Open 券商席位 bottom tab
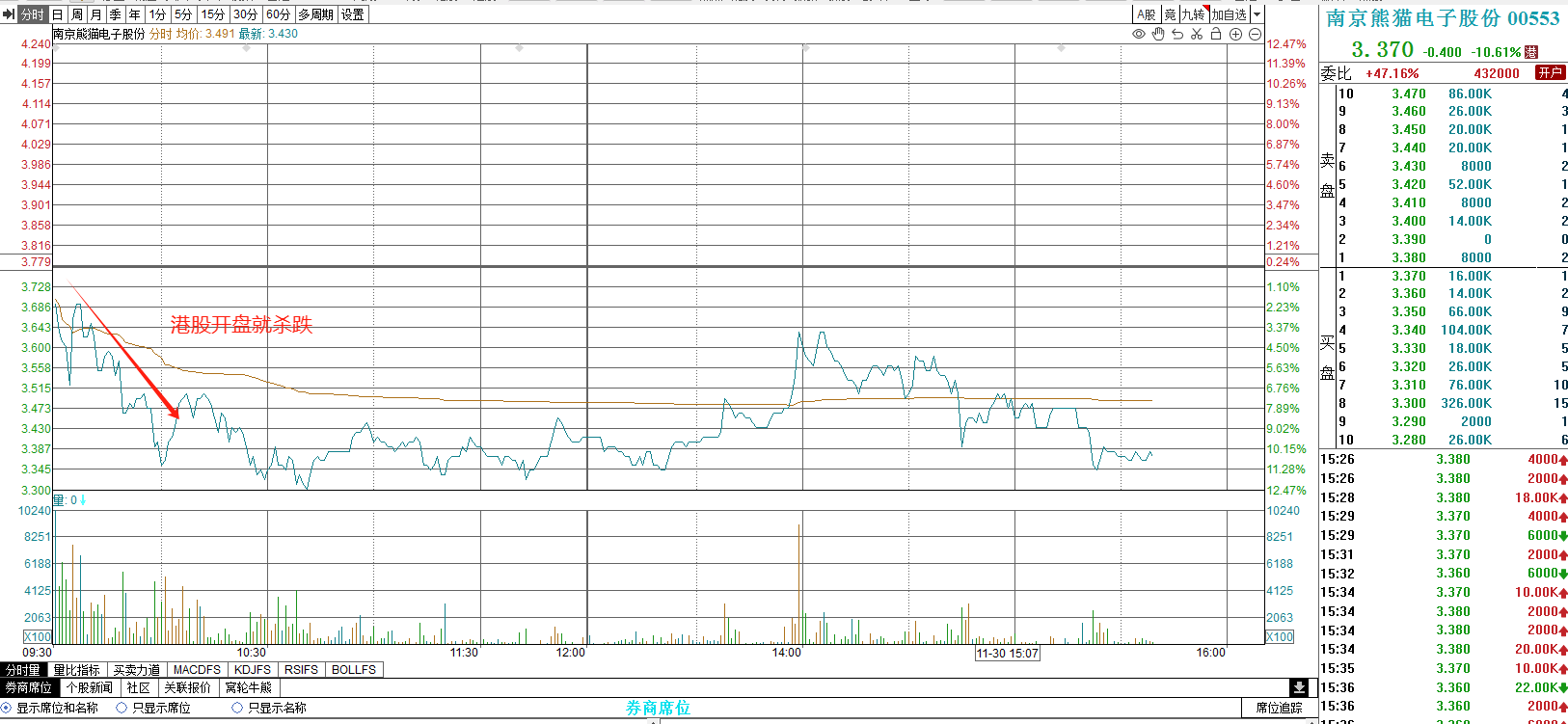Image resolution: width=1568 pixels, height=724 pixels. (29, 688)
